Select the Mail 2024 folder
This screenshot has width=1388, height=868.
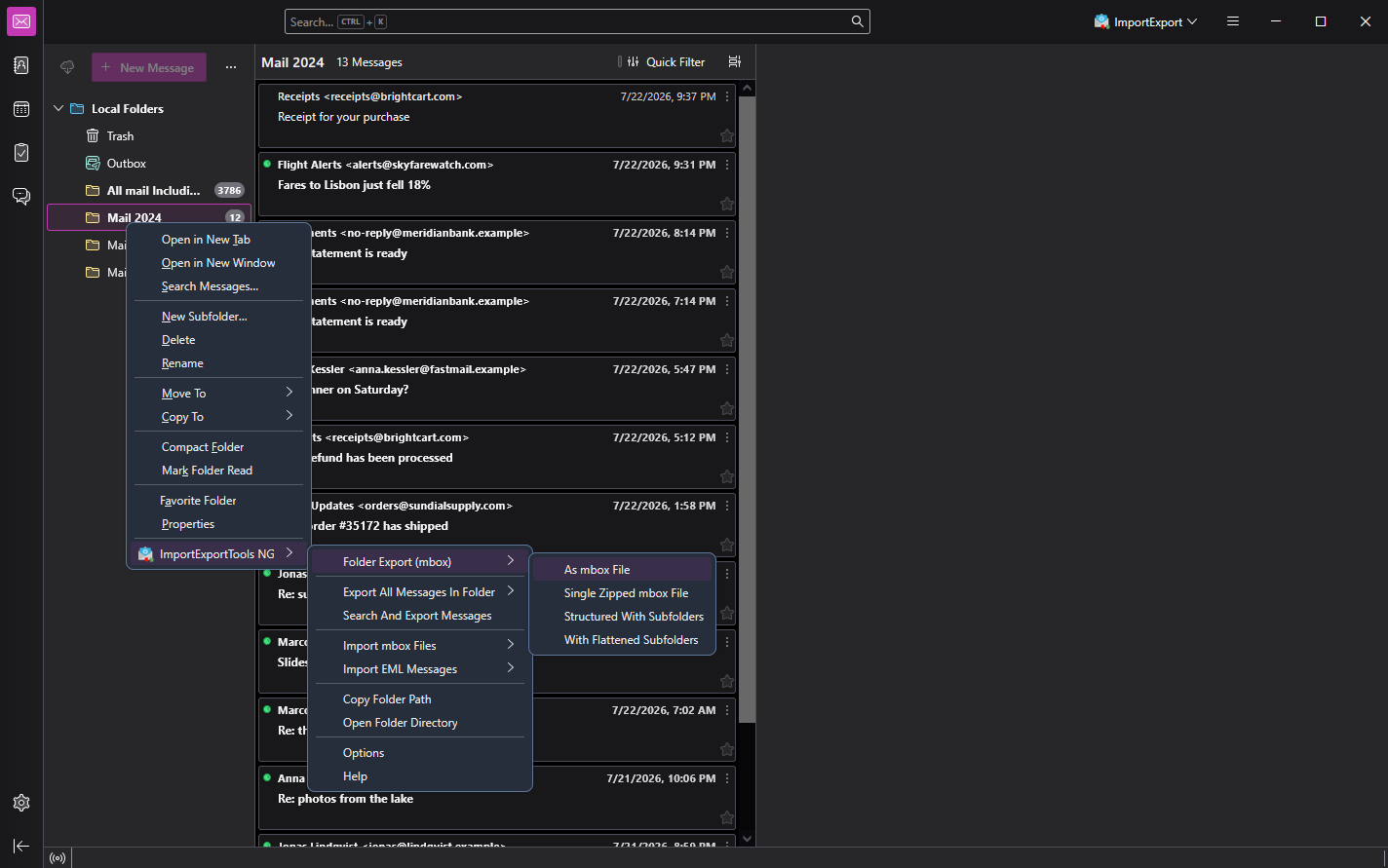coord(149,217)
